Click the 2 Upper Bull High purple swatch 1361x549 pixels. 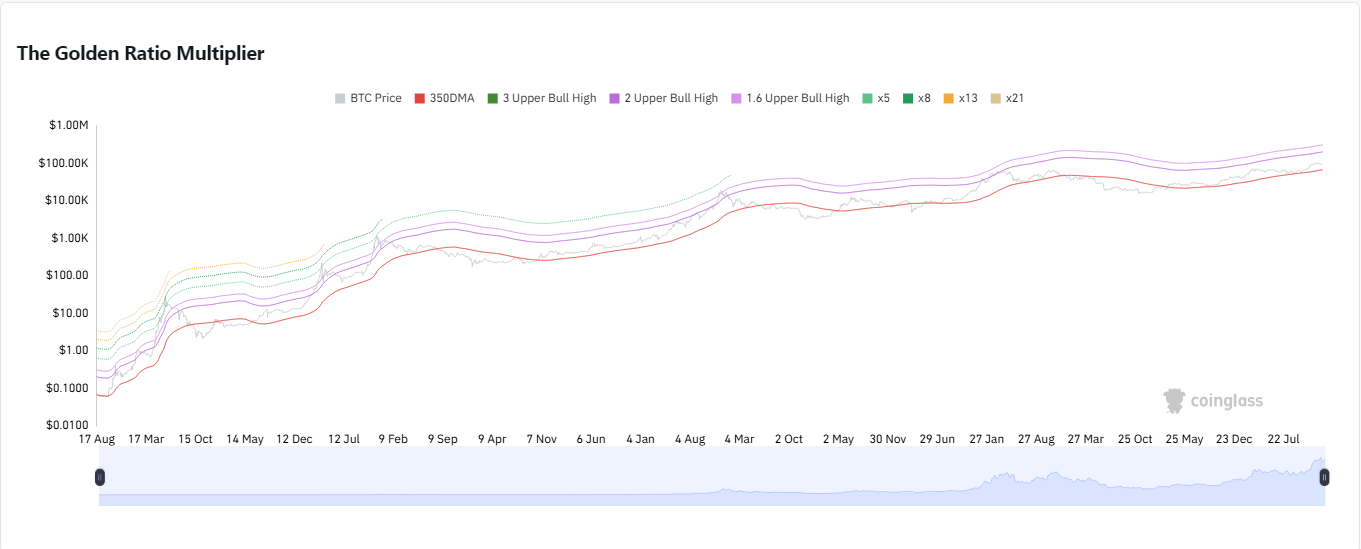click(615, 98)
